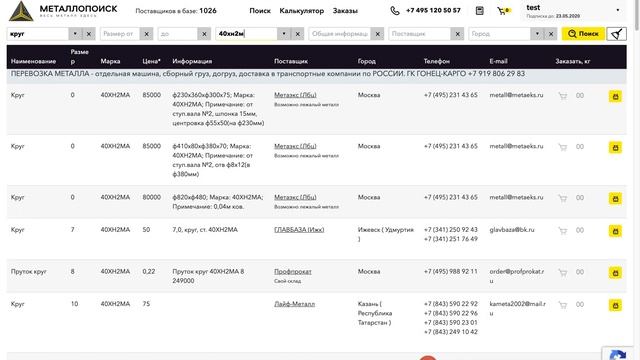Clear the 'Размер от' field
This screenshot has height=360, width=640.
tap(147, 34)
